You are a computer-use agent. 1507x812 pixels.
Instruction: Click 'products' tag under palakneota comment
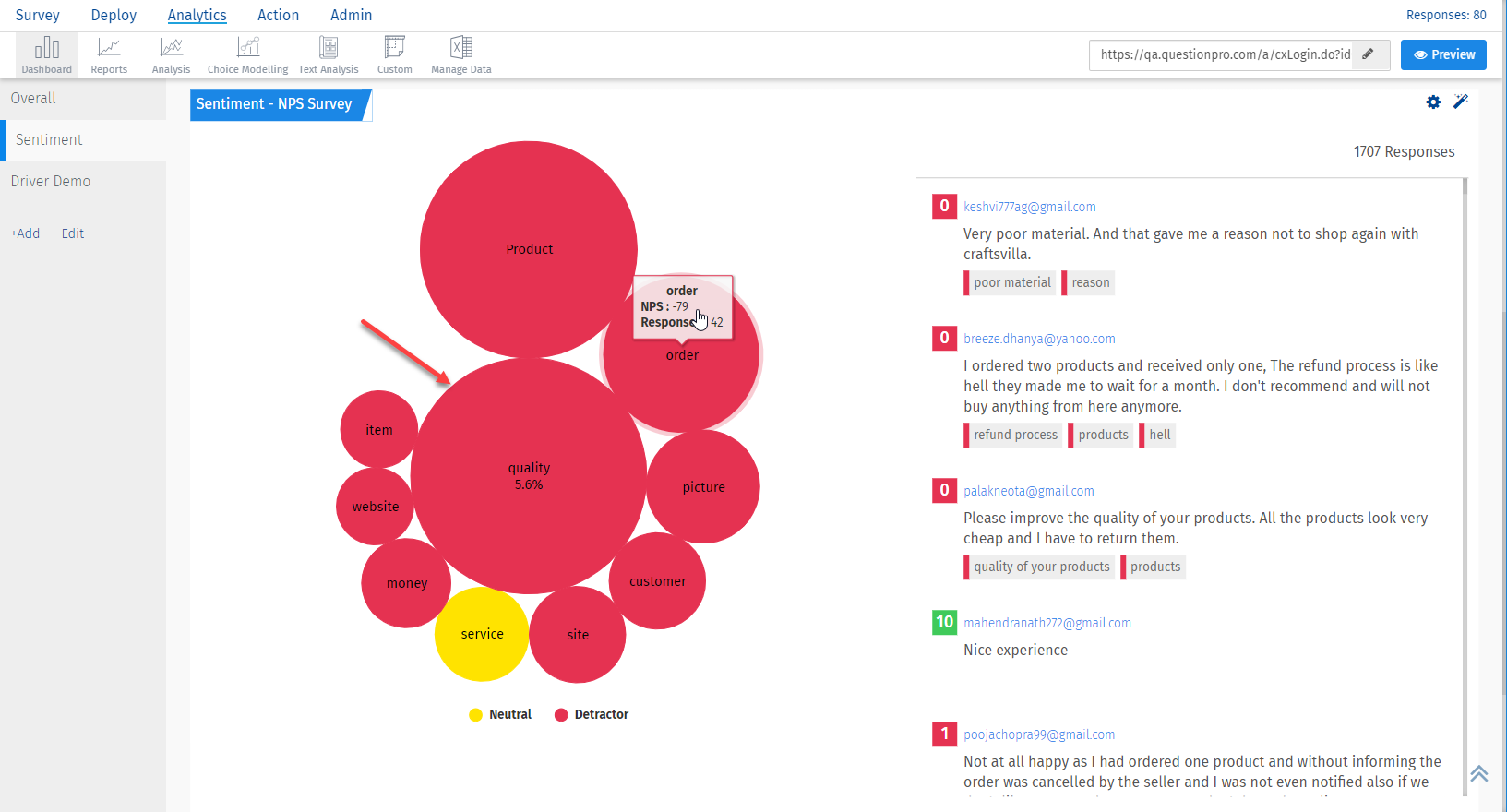[x=1153, y=567]
